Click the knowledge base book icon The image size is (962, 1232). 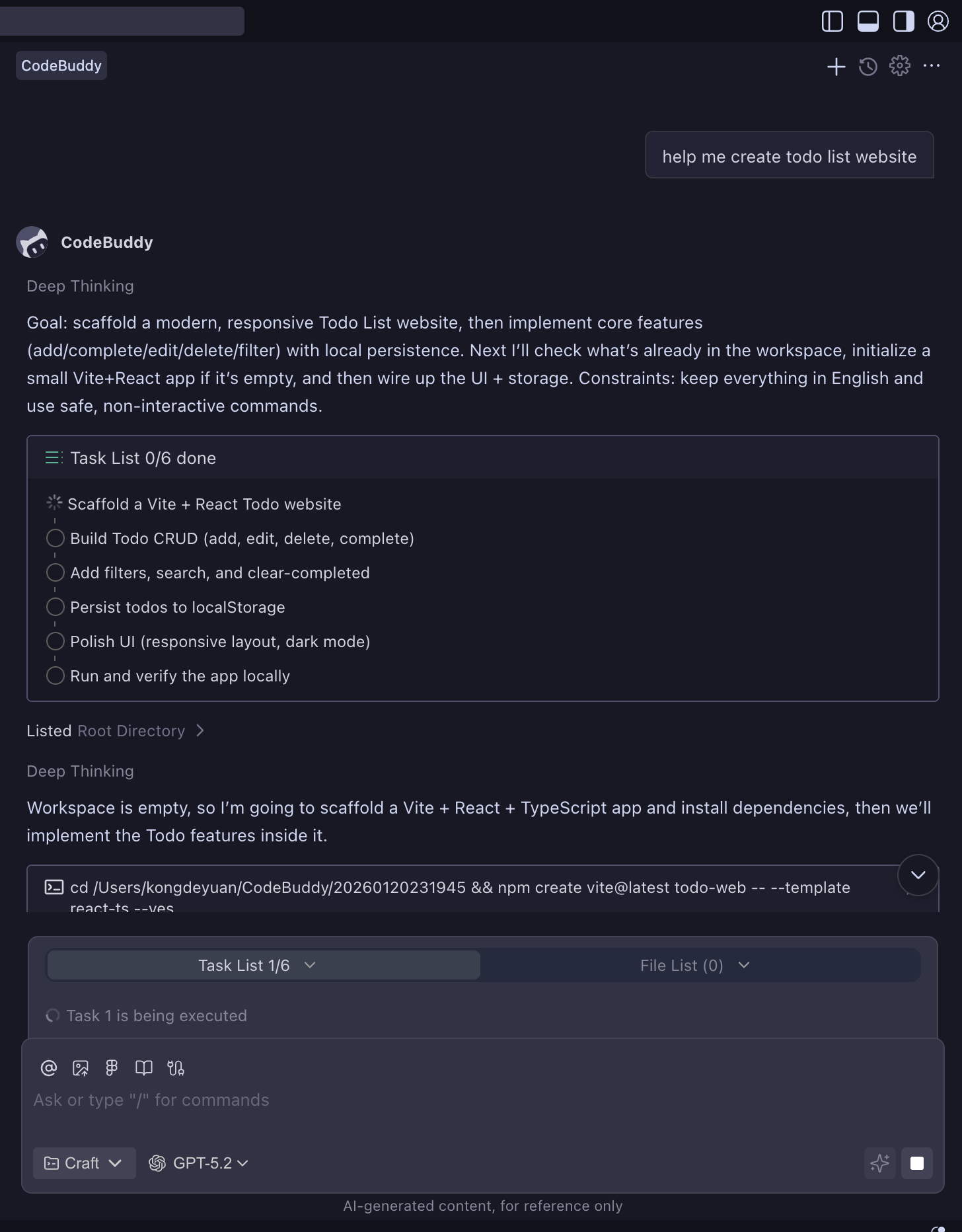[x=144, y=1068]
